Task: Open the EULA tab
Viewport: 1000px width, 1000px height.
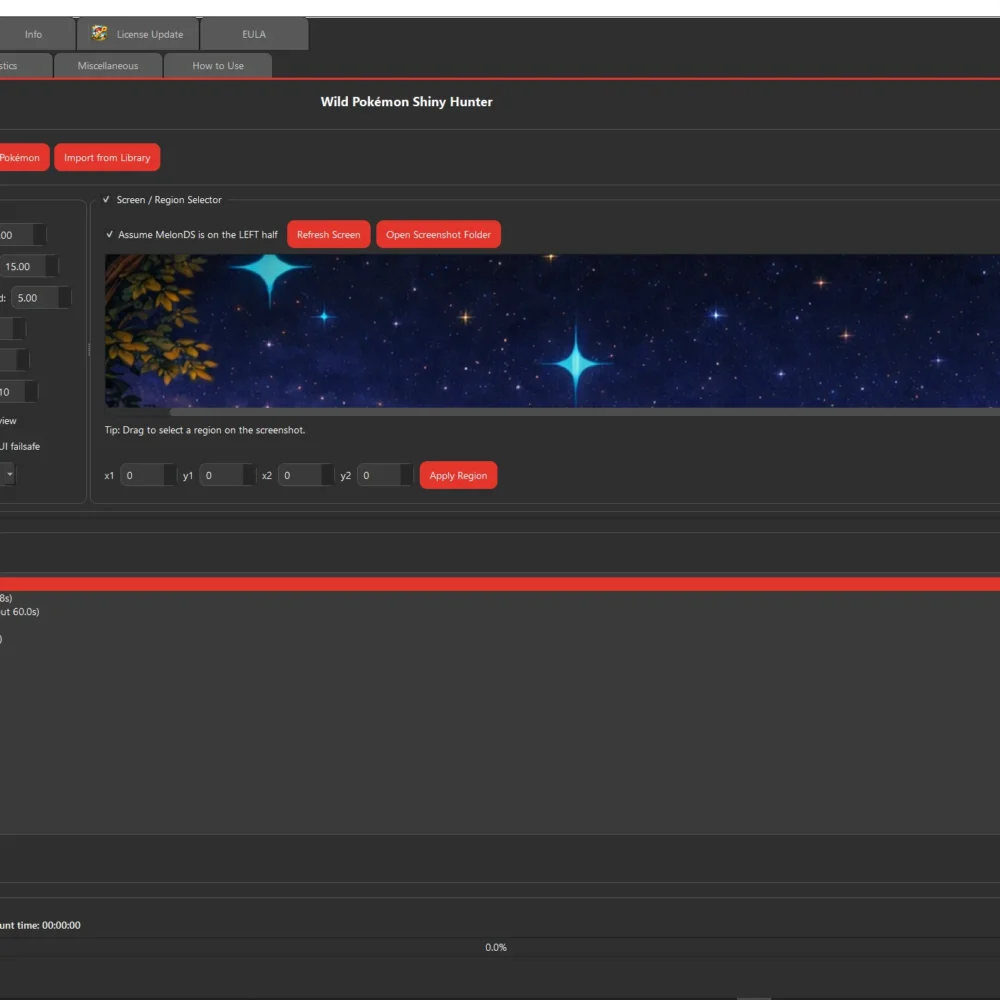Action: pos(254,34)
